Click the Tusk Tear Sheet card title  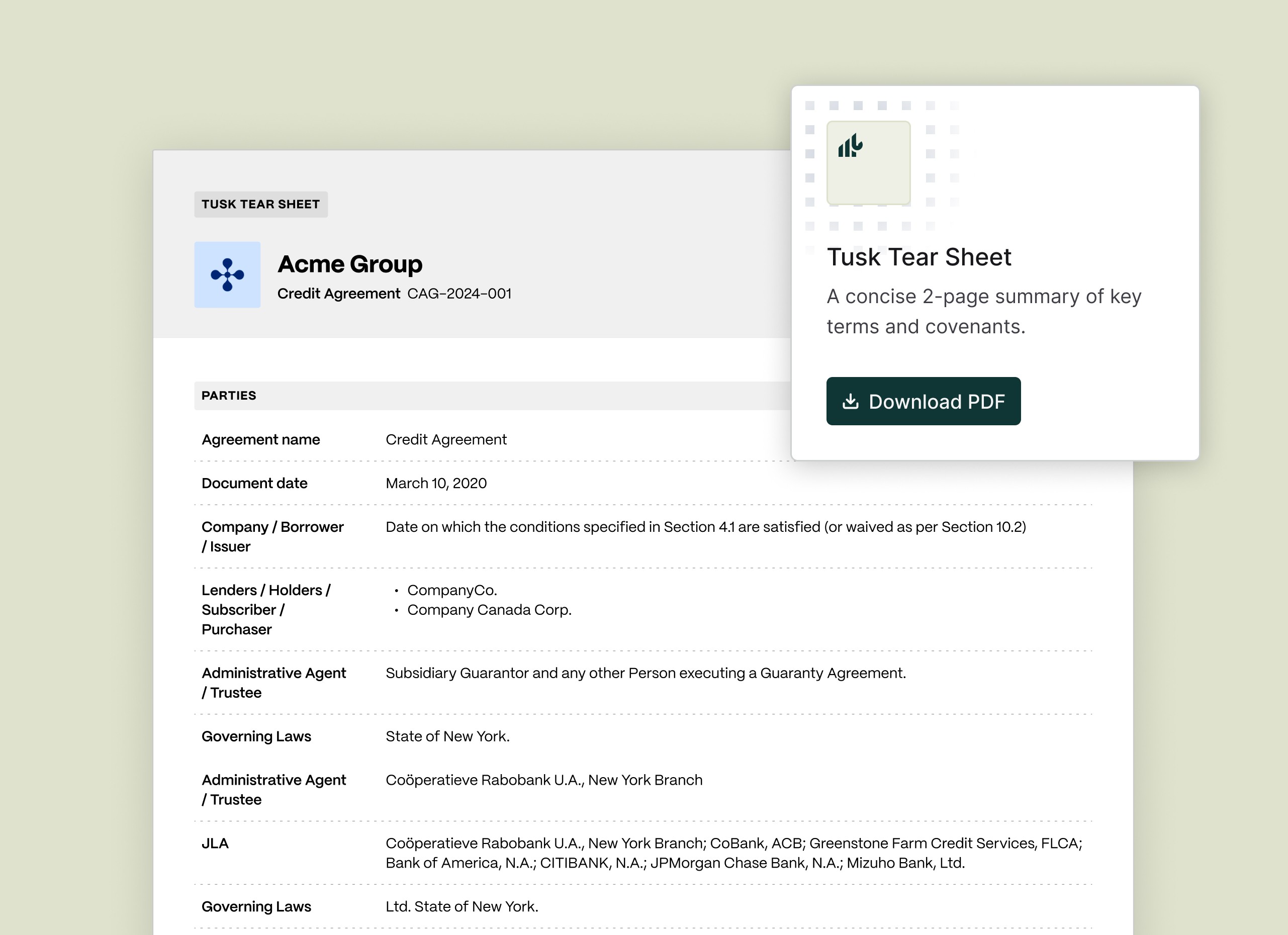(919, 257)
